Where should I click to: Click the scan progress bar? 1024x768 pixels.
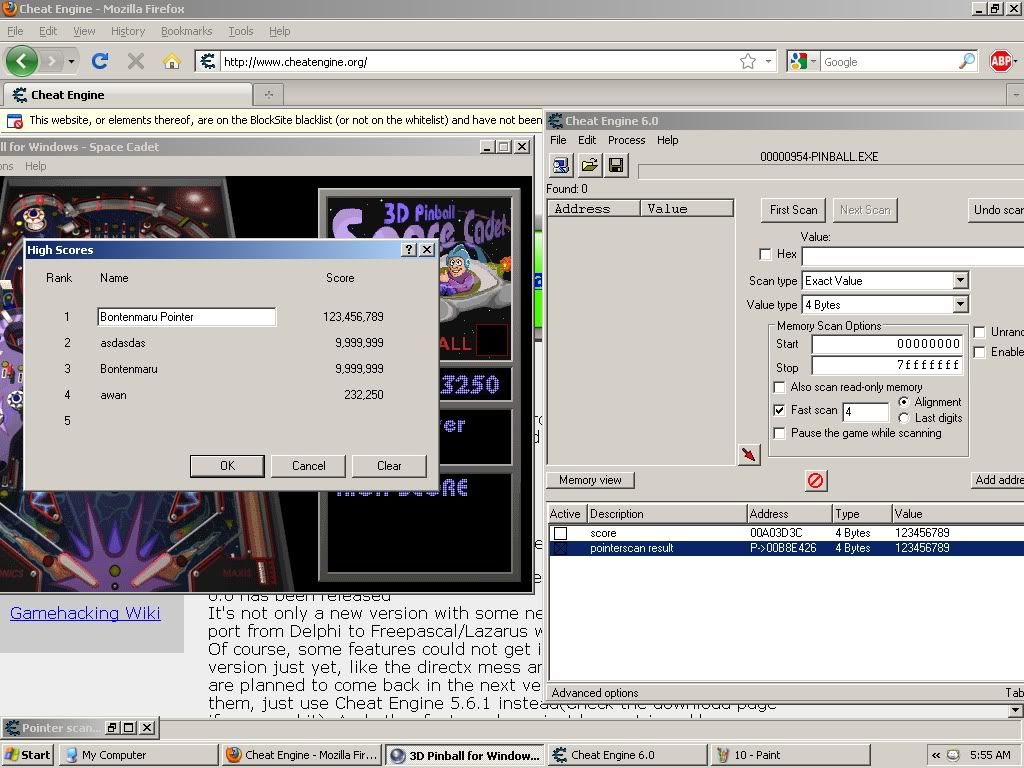click(x=831, y=172)
